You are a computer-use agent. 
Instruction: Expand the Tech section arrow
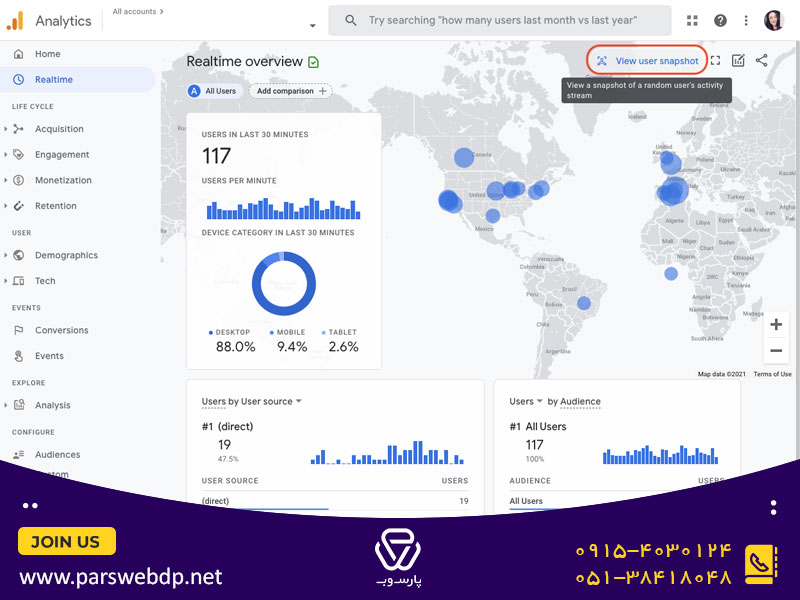point(6,281)
